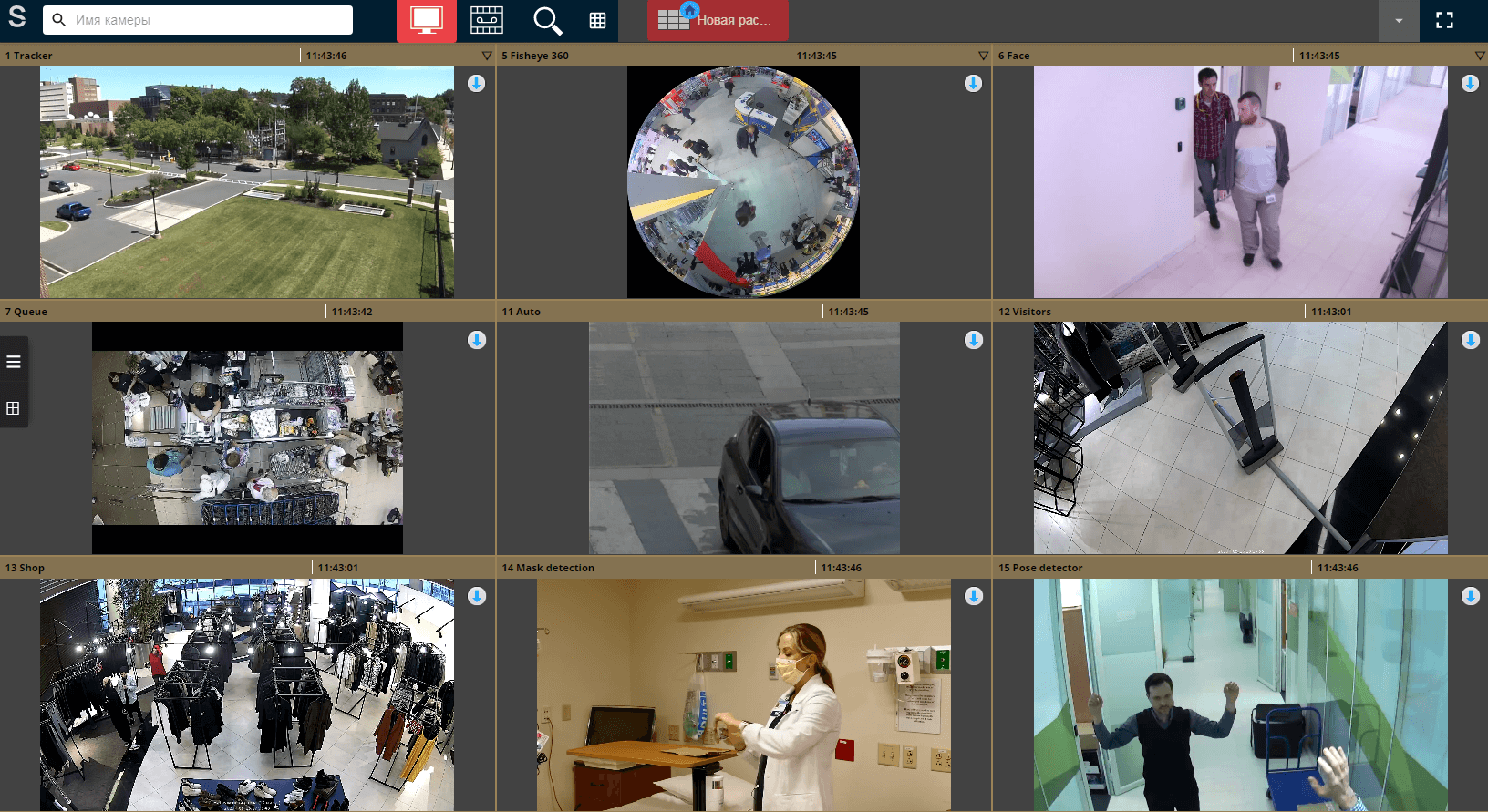
Task: Click the layout grid icon on left sidebar
Action: click(14, 408)
